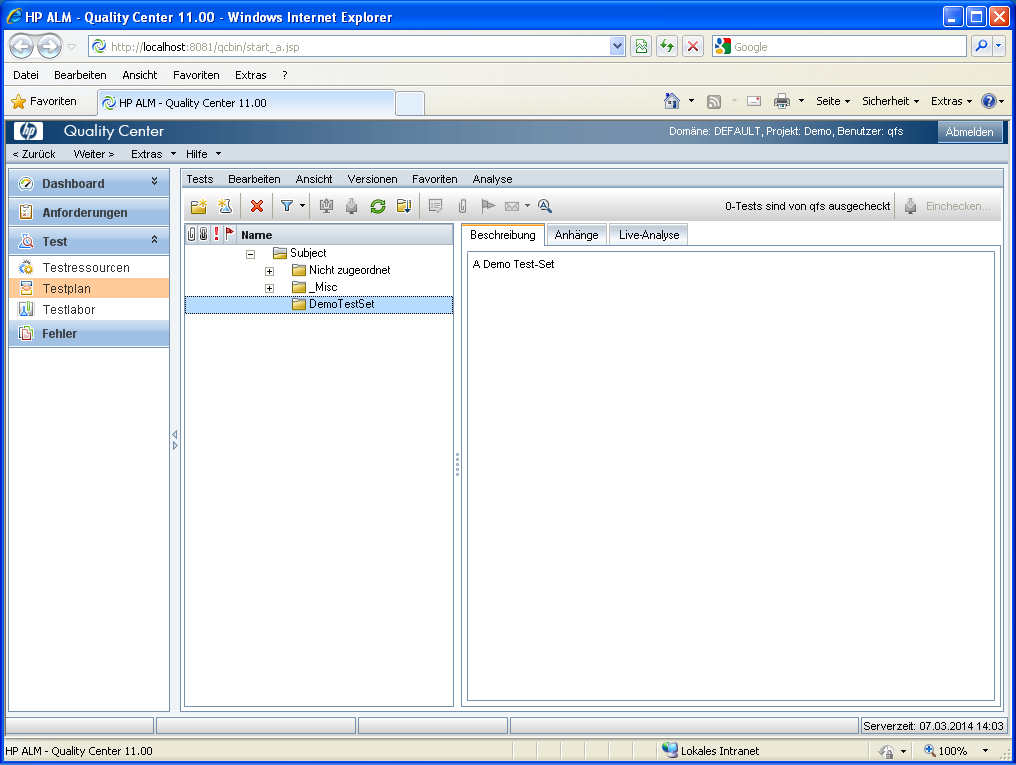Screen dimensions: 1016x765
Task: Click the check-out upload icon in the toolbar
Action: [327, 206]
